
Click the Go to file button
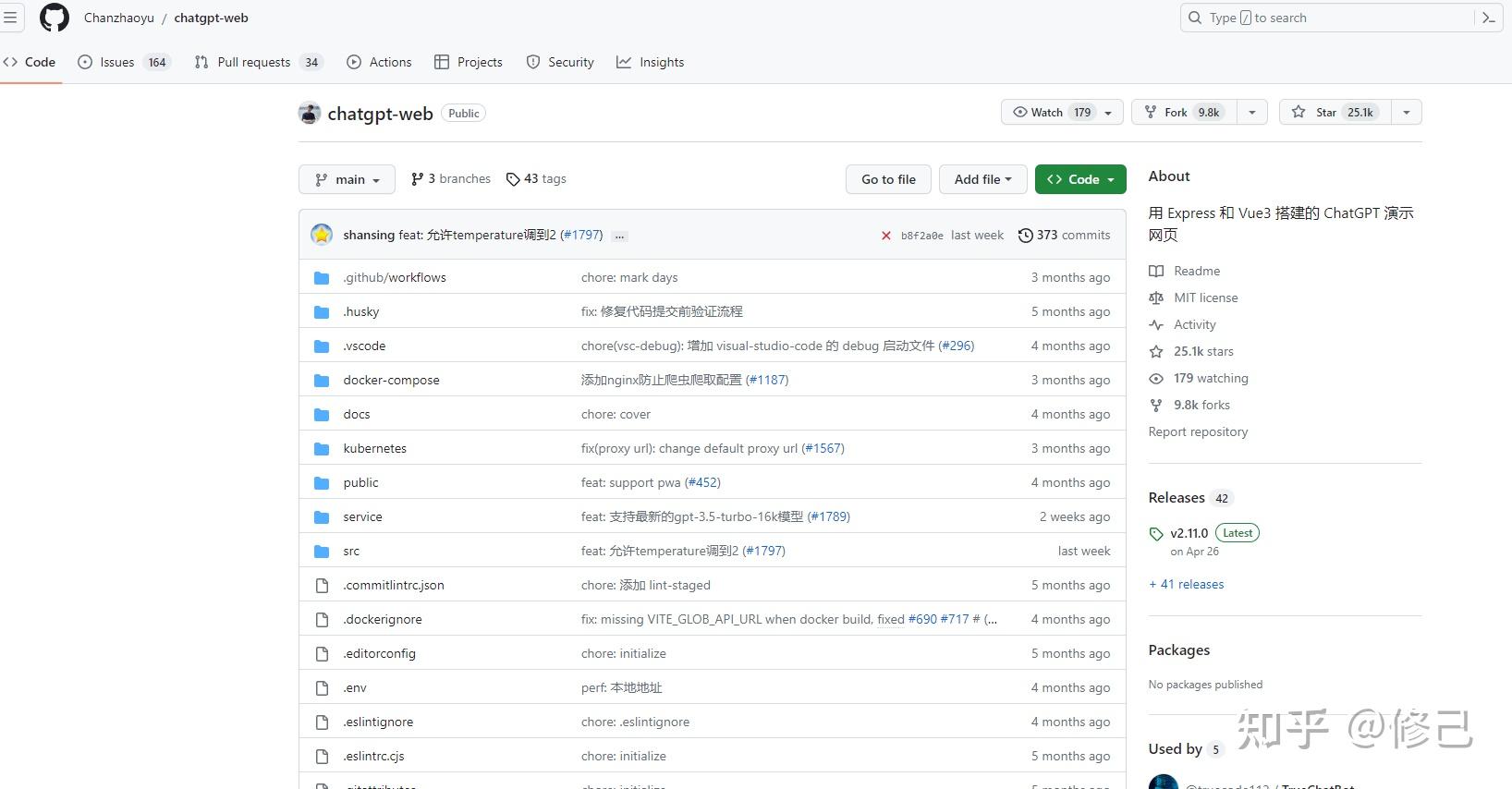pyautogui.click(x=888, y=179)
